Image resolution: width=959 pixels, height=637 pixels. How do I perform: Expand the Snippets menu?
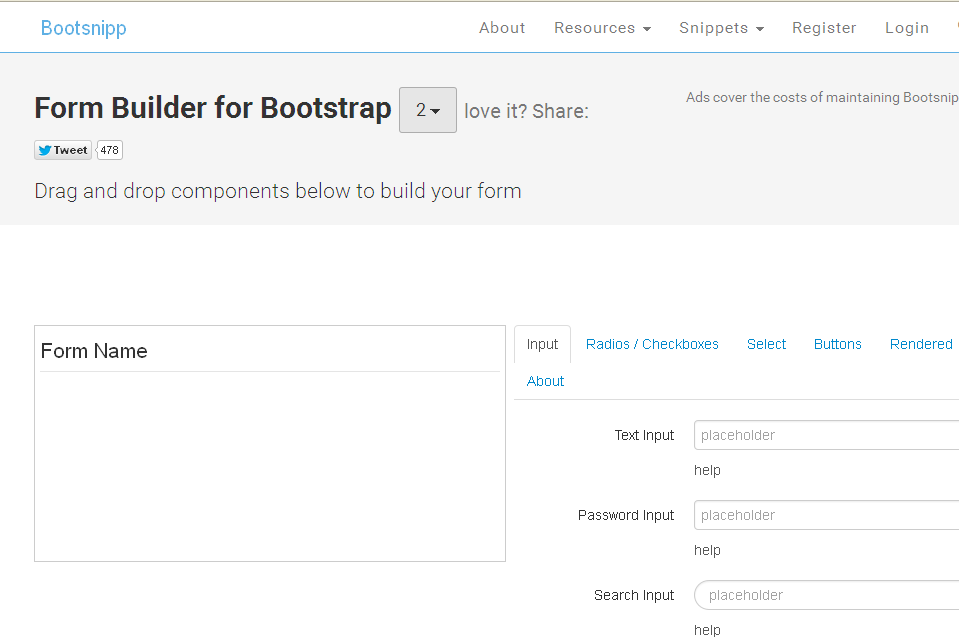tap(722, 28)
